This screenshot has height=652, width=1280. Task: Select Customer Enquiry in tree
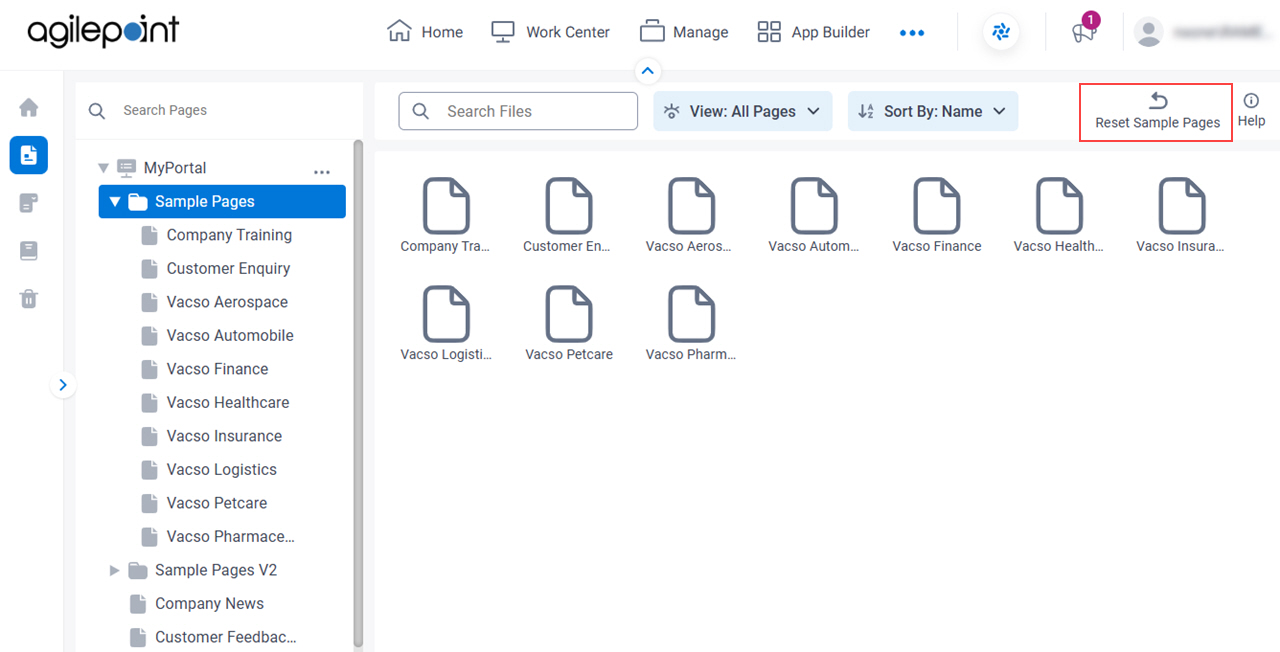228,268
